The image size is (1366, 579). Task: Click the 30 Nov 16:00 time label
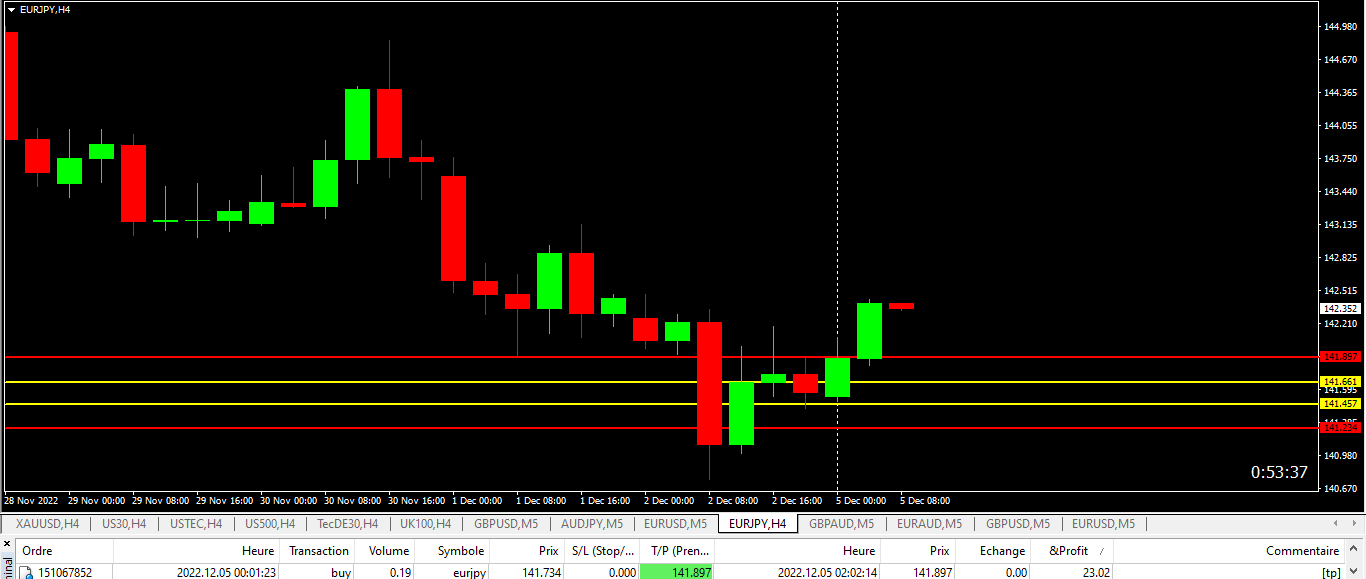416,500
